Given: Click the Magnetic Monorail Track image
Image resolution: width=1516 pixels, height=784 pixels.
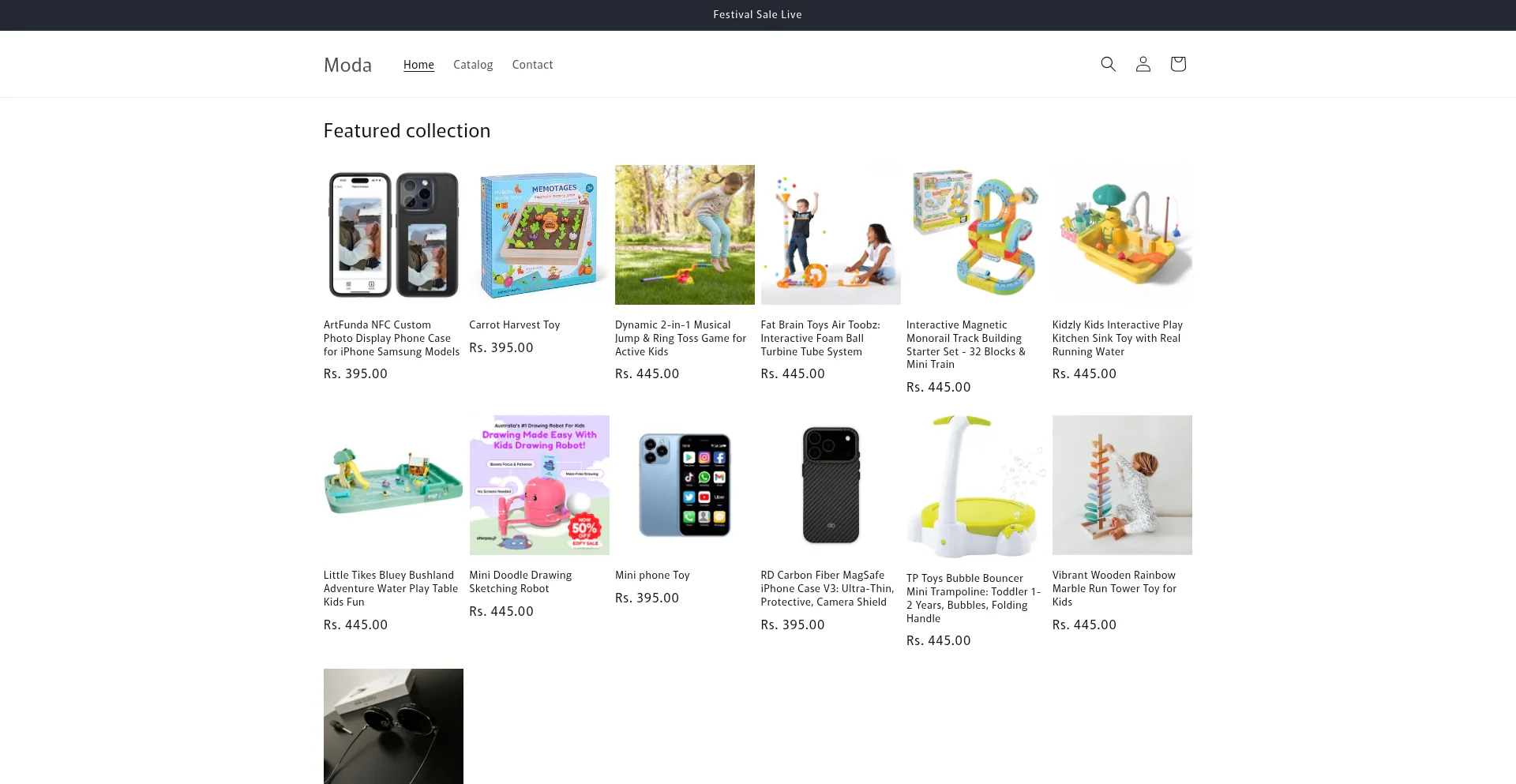Looking at the screenshot, I should point(976,234).
